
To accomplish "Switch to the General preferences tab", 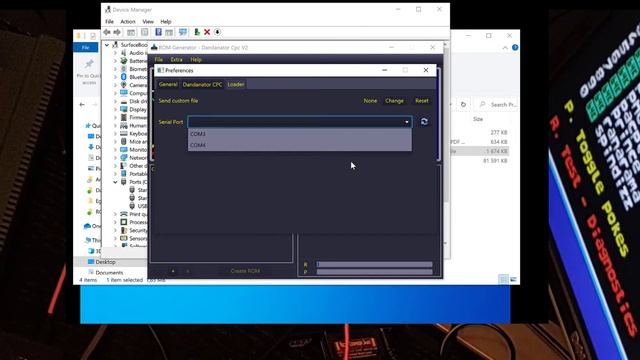I will (x=168, y=84).
